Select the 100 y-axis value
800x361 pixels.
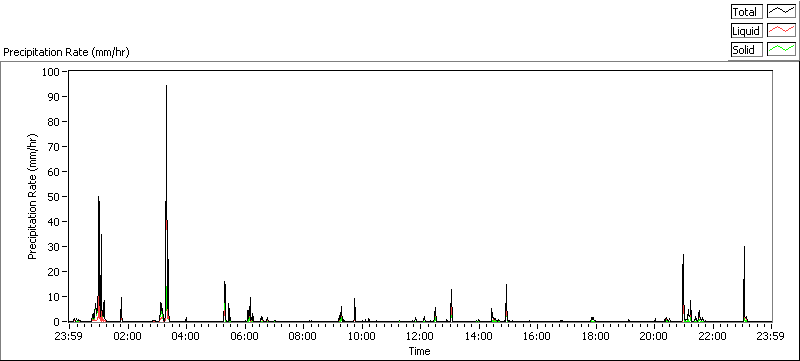coord(52,71)
